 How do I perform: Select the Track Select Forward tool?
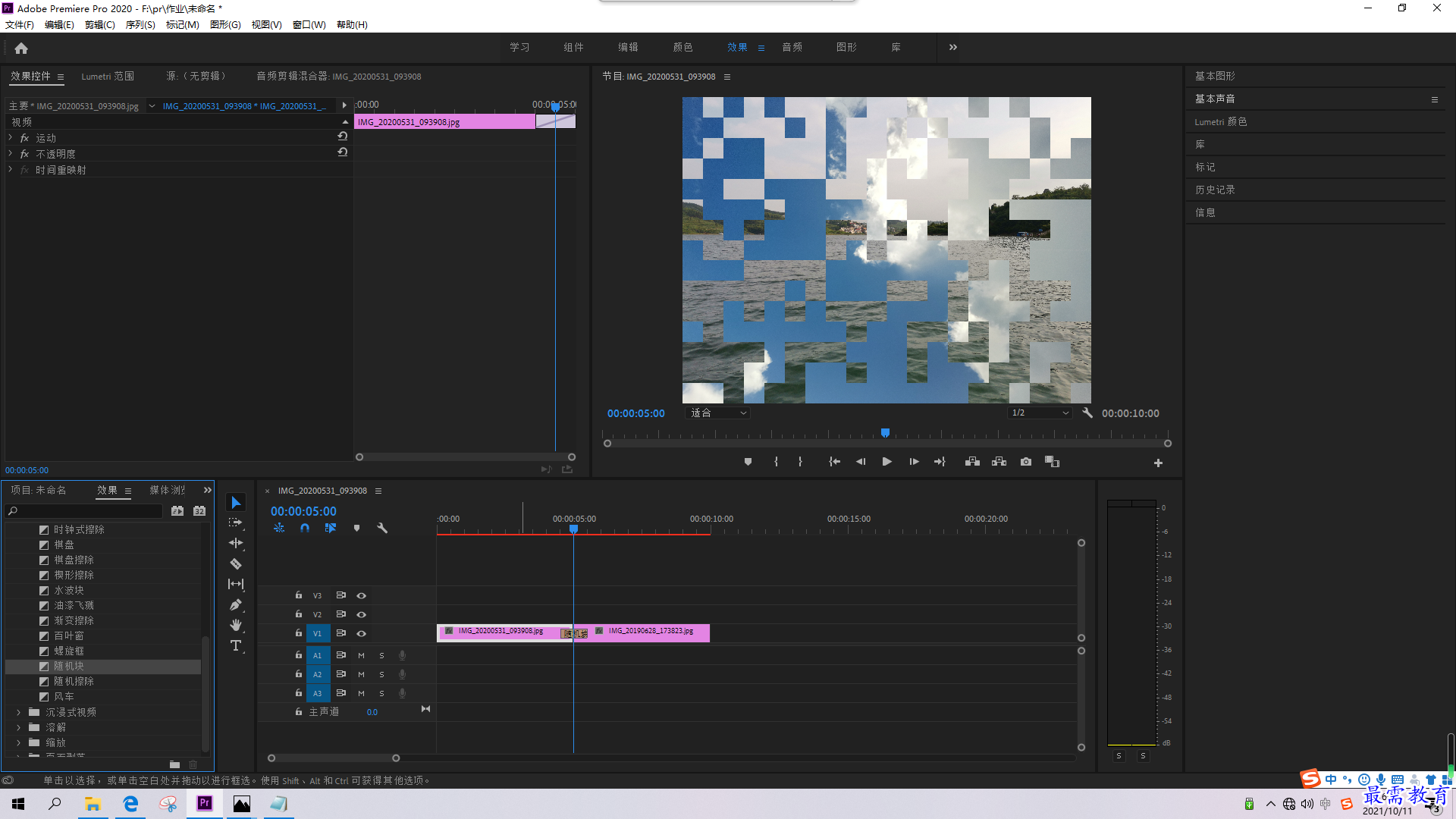(x=236, y=522)
